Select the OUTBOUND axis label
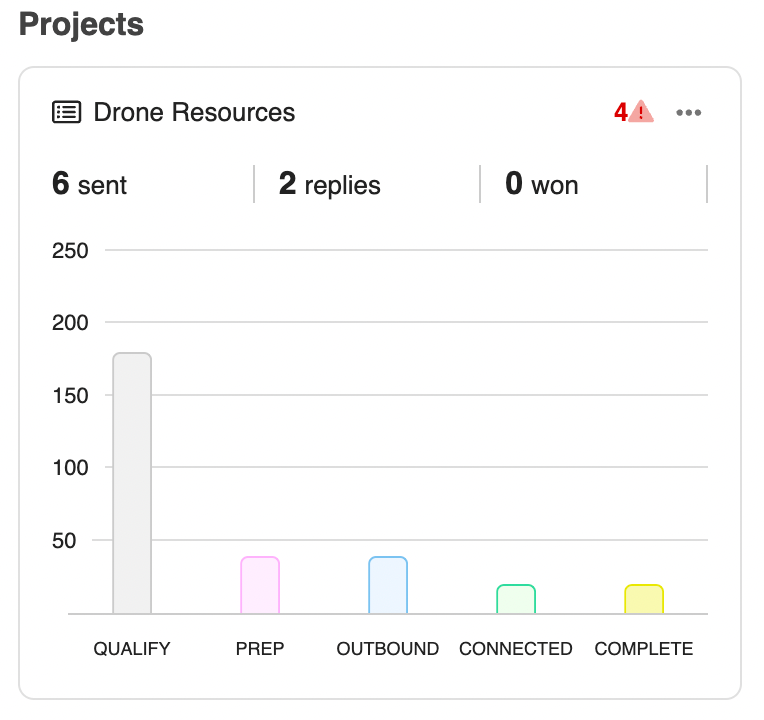 point(388,649)
